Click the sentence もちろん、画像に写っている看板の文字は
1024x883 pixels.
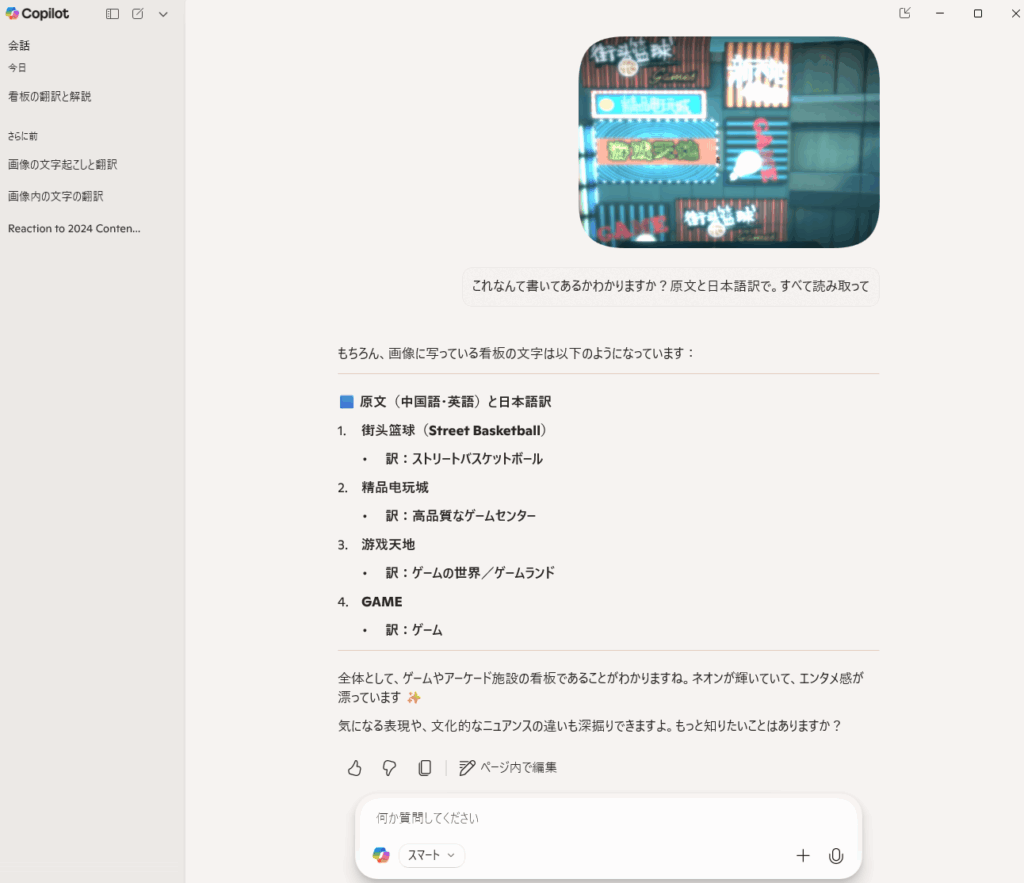coord(516,353)
